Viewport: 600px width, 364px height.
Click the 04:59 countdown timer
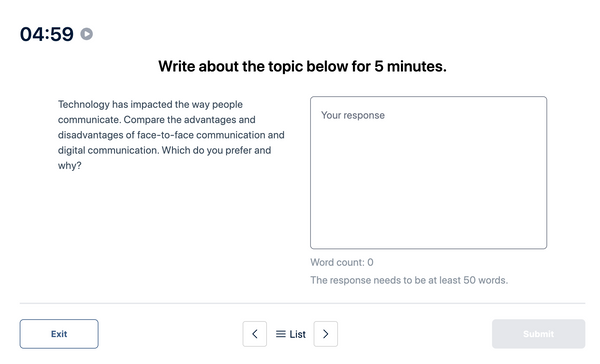tap(47, 34)
